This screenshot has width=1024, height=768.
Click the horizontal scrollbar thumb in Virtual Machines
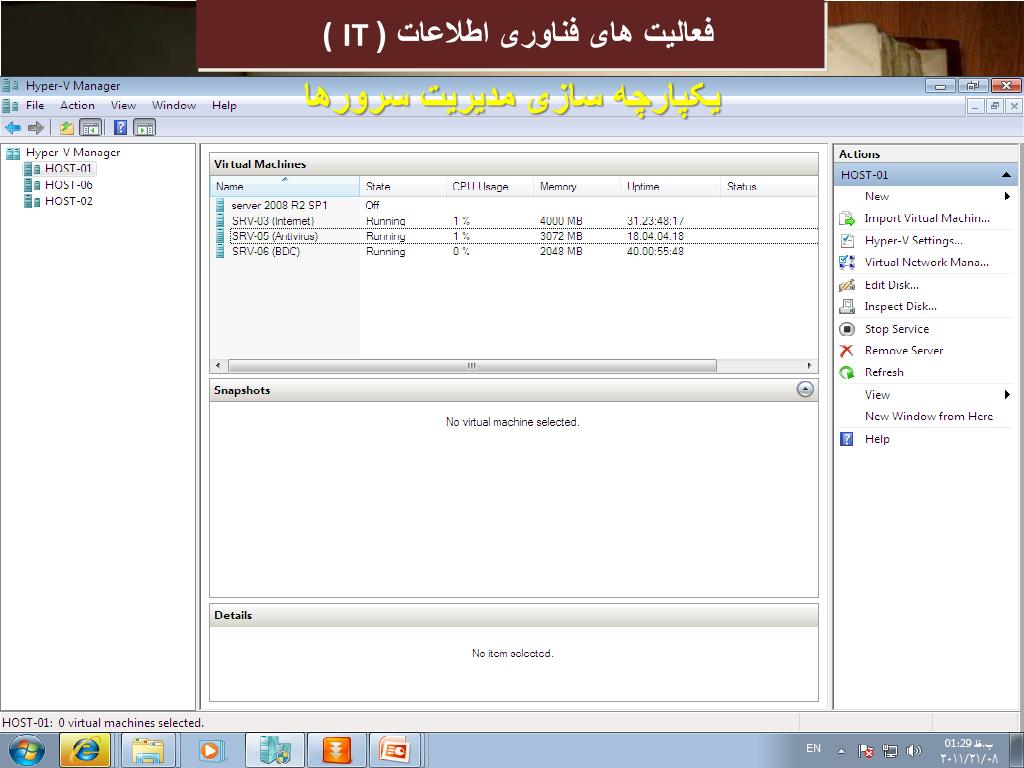[472, 366]
